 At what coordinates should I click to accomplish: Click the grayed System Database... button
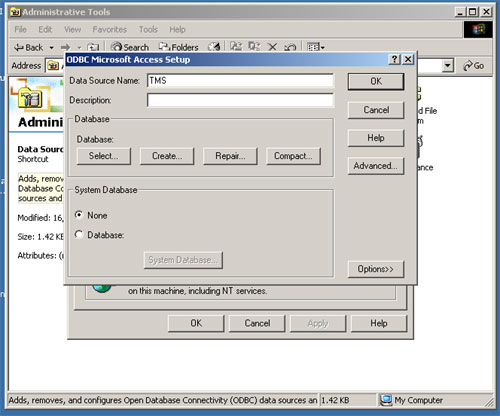[x=183, y=260]
